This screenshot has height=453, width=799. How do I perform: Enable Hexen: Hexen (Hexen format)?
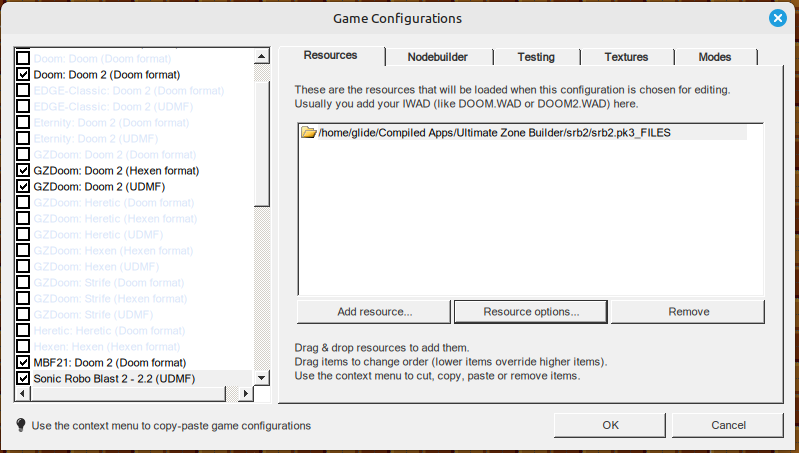coord(23,347)
